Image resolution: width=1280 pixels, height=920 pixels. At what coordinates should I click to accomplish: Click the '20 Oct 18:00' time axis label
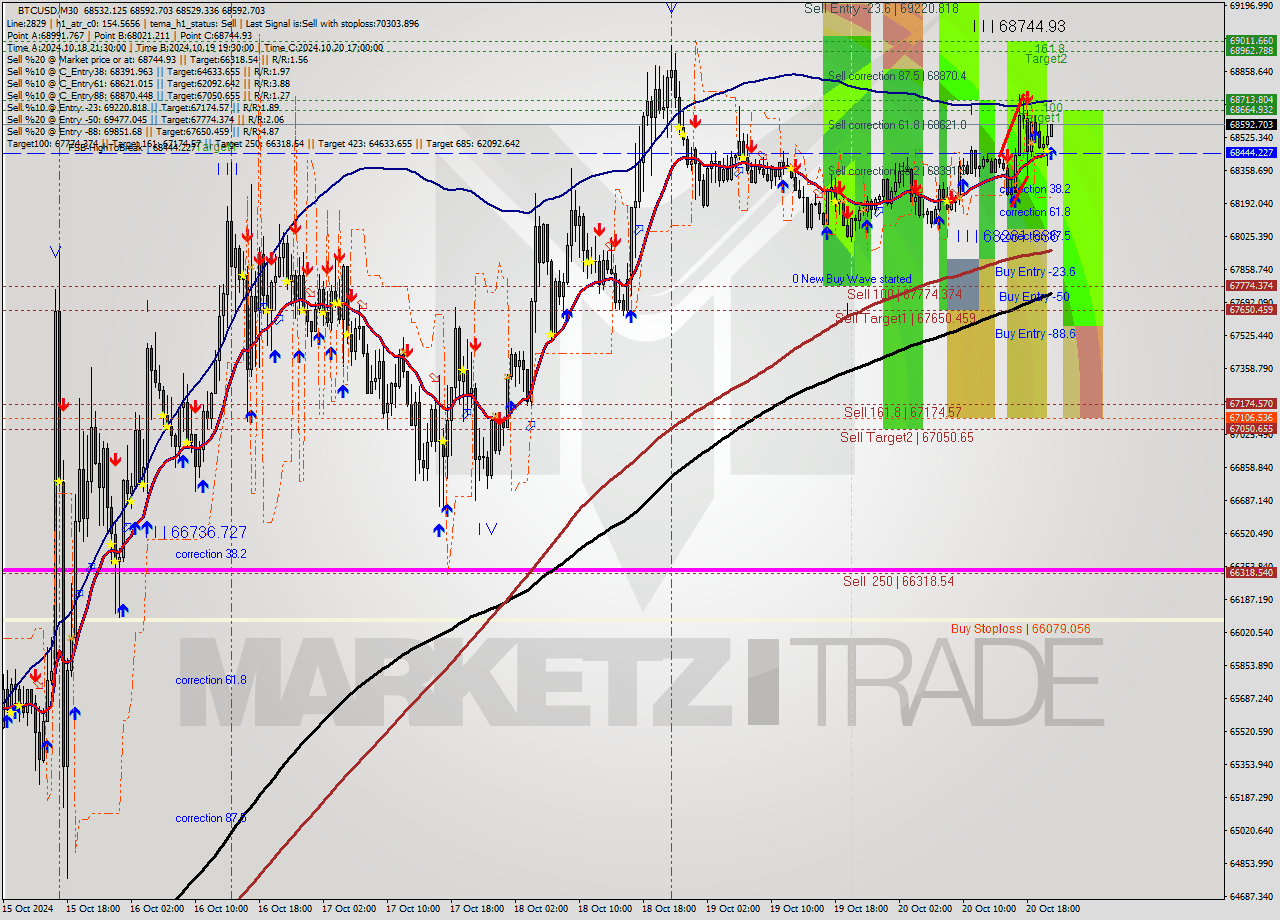coord(1053,909)
